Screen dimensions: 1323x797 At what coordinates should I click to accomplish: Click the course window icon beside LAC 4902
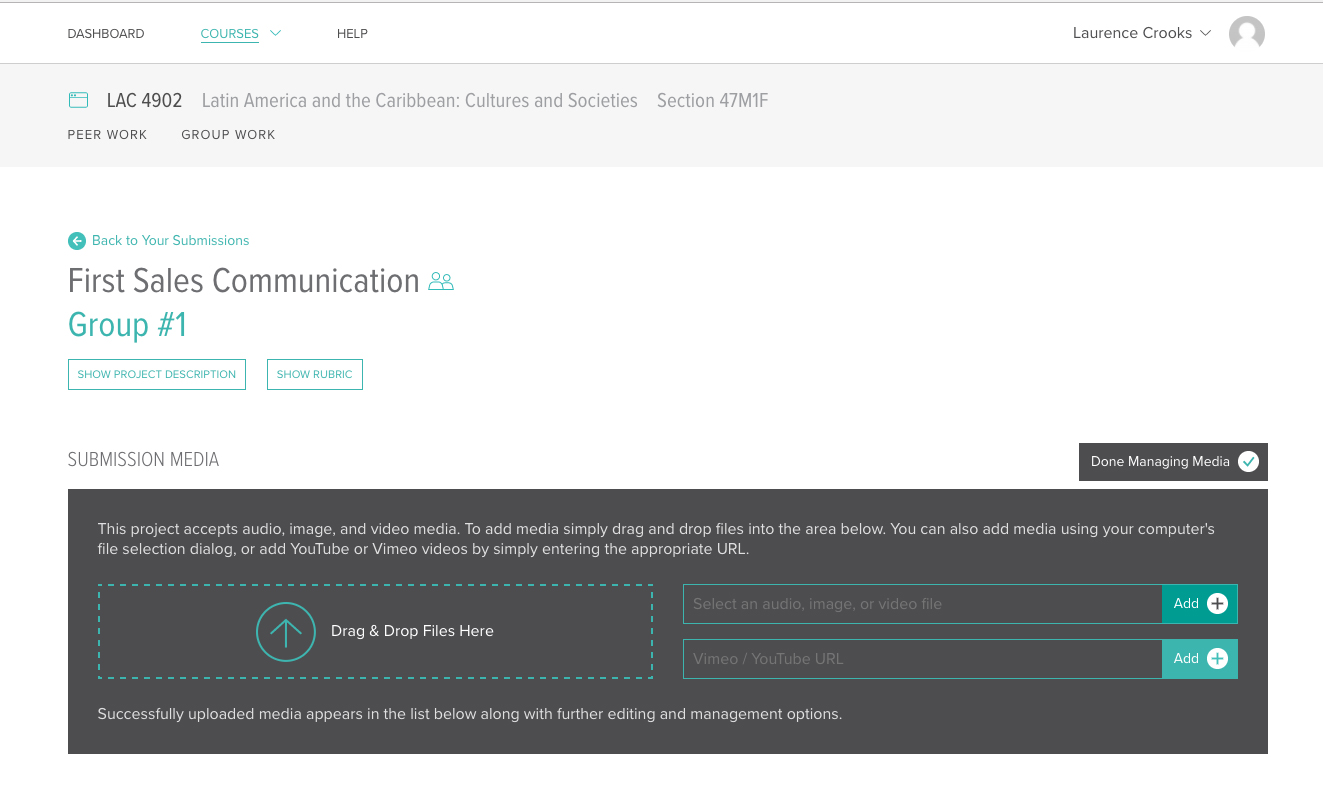click(78, 100)
